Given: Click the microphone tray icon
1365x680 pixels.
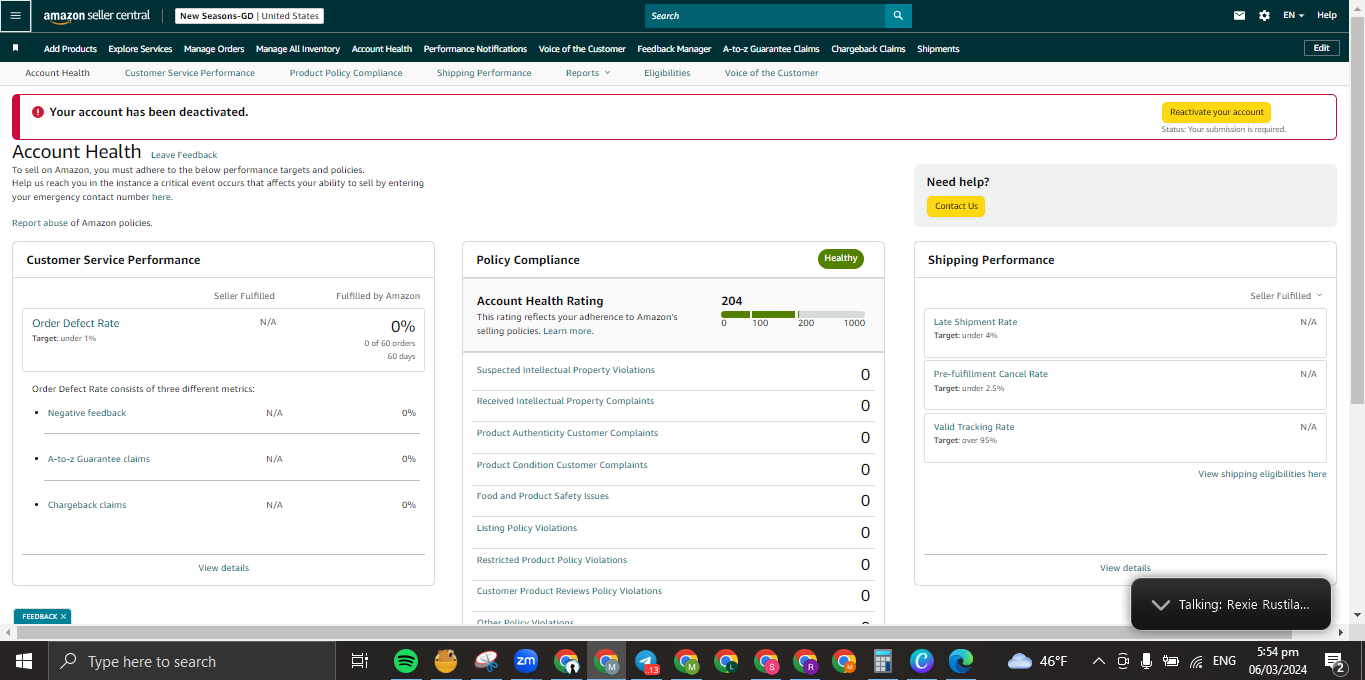Looking at the screenshot, I should click(x=1146, y=661).
